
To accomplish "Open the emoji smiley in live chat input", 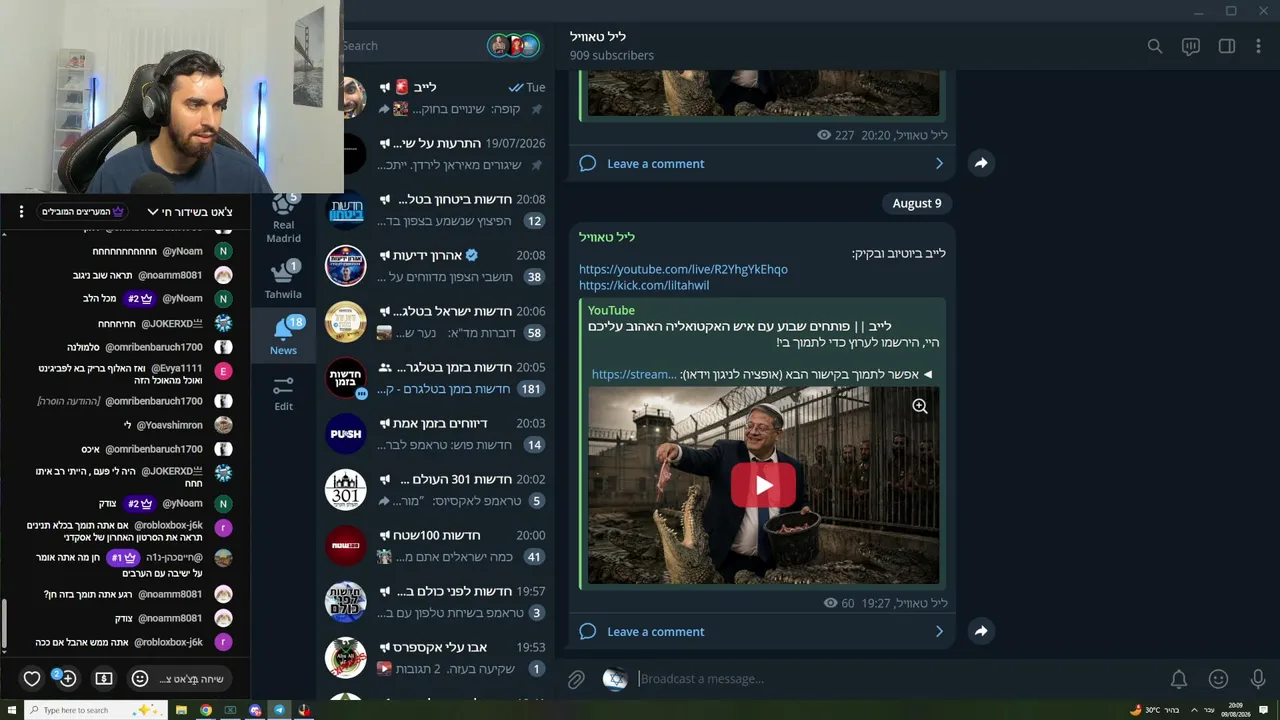I will (x=140, y=679).
